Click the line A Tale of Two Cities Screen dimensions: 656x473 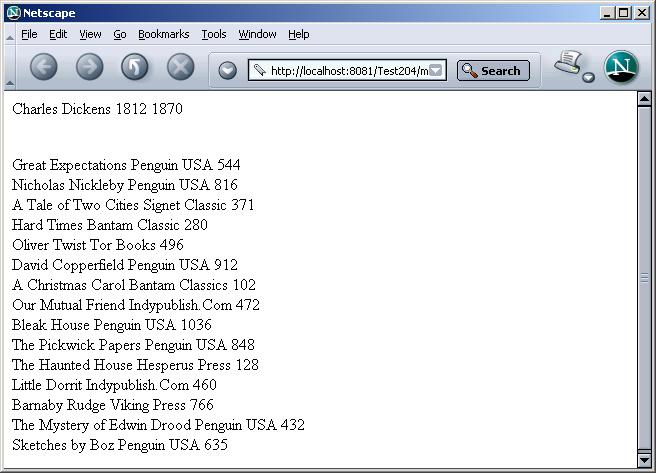pyautogui.click(x=133, y=205)
